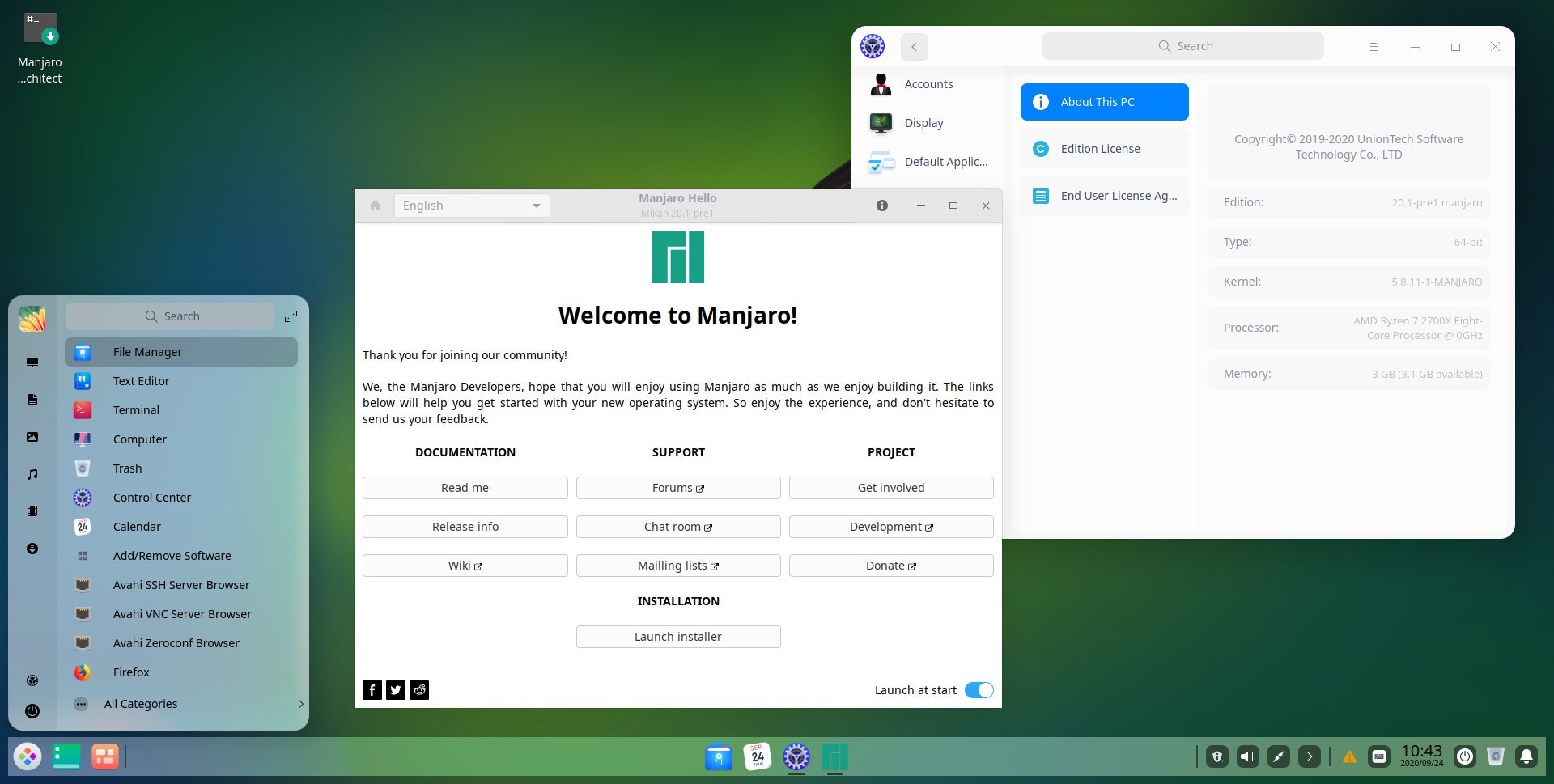This screenshot has height=784, width=1554.
Task: Open the launcher button on the dock
Action: [x=28, y=756]
